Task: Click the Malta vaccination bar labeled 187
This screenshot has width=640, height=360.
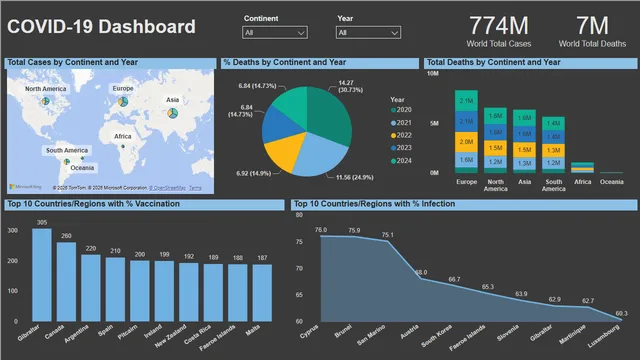Action: (262, 293)
